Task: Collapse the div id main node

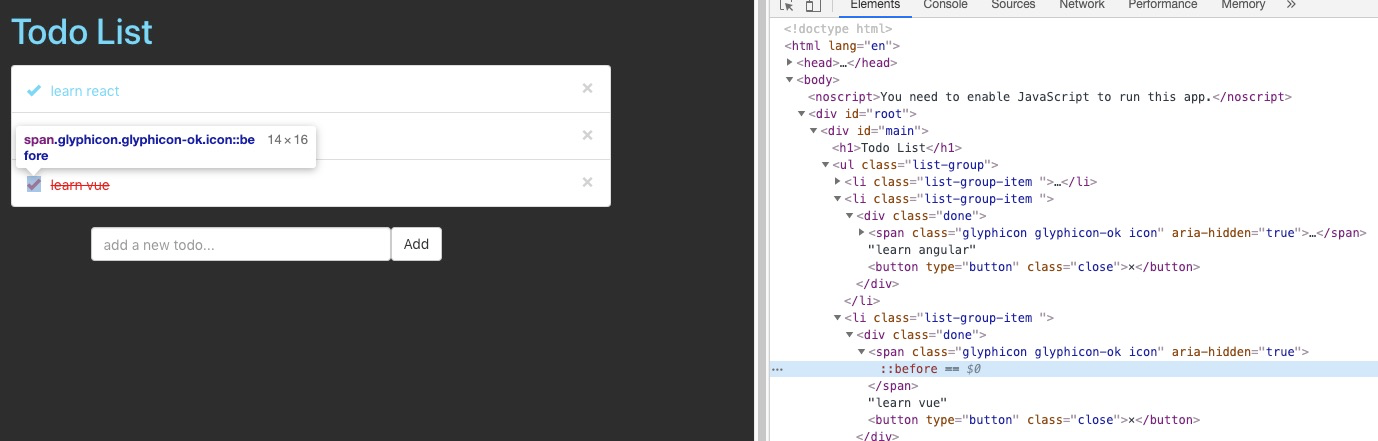Action: 814,131
